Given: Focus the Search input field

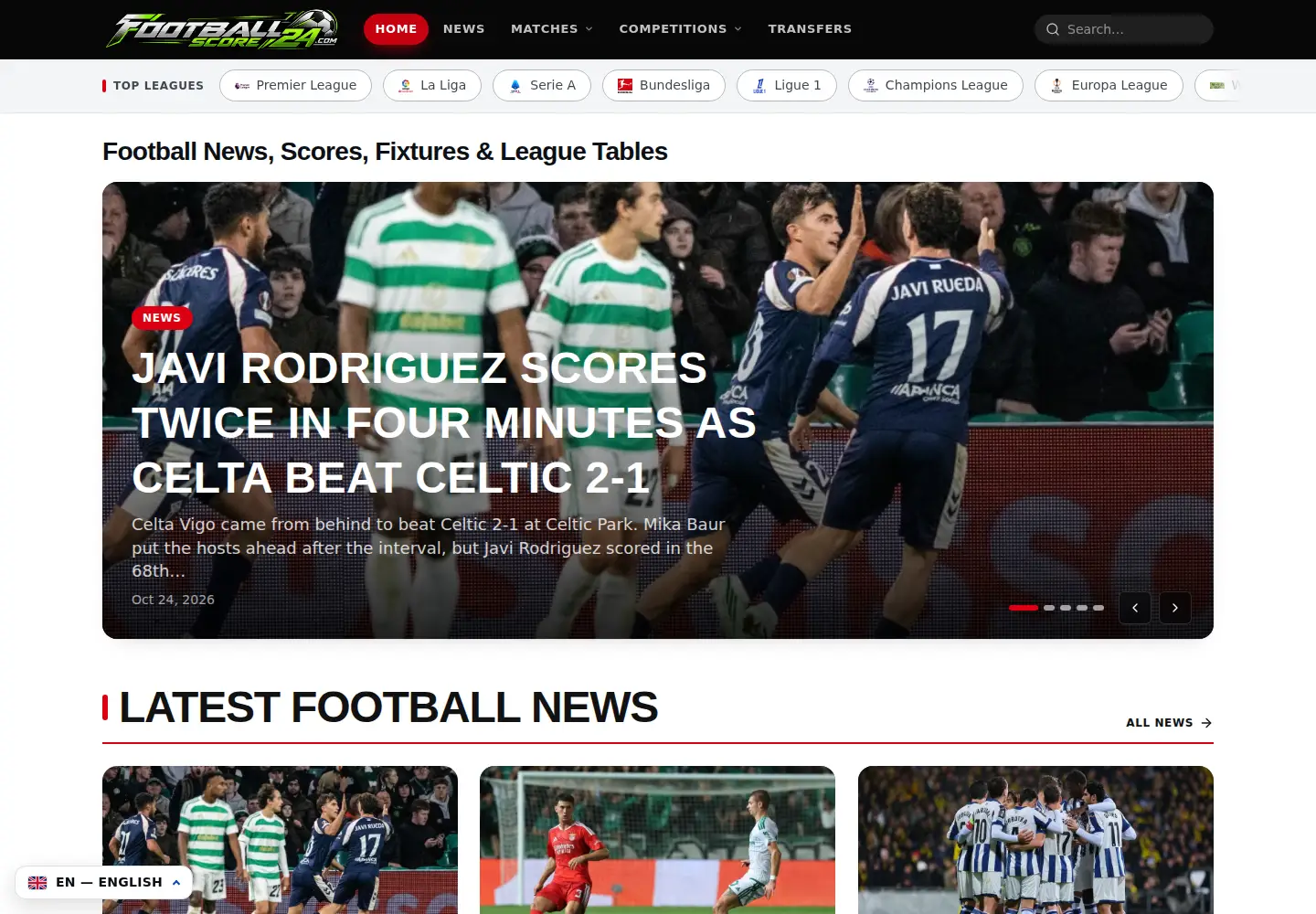Looking at the screenshot, I should (x=1124, y=29).
